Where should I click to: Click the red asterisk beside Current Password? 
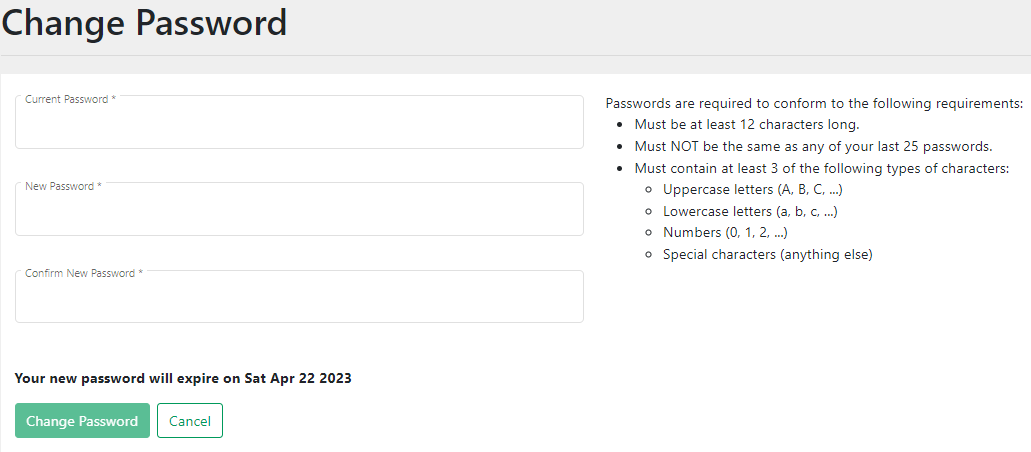coord(114,100)
